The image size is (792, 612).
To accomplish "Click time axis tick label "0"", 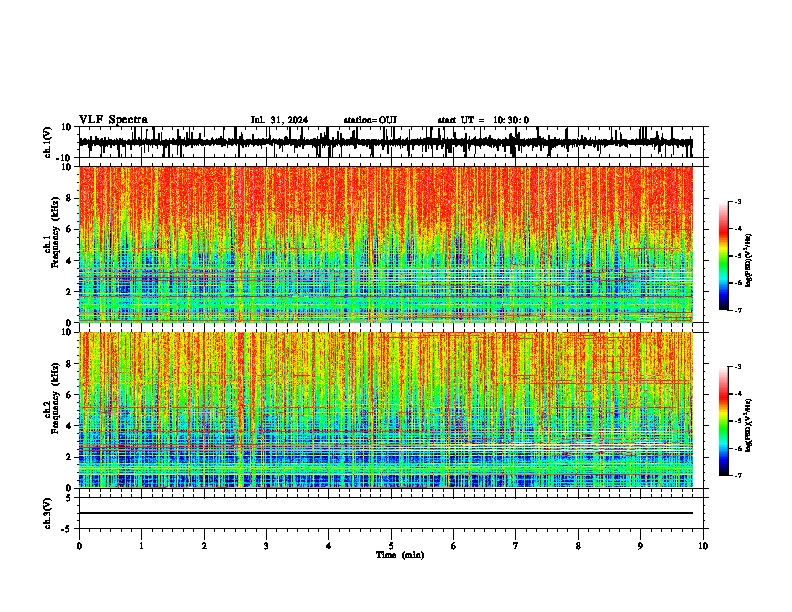I will (x=79, y=546).
